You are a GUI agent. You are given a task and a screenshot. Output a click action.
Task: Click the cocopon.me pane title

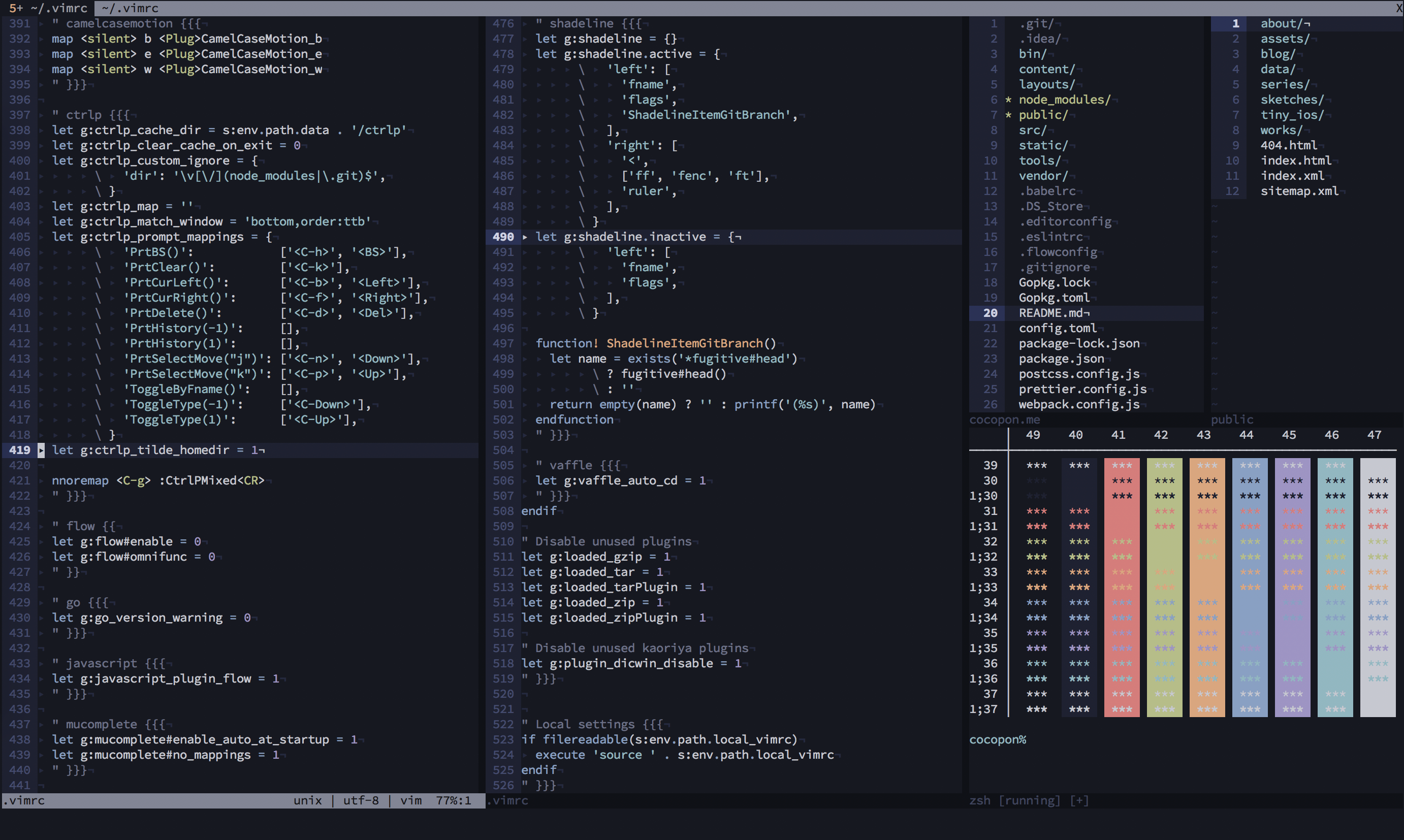click(x=1005, y=419)
